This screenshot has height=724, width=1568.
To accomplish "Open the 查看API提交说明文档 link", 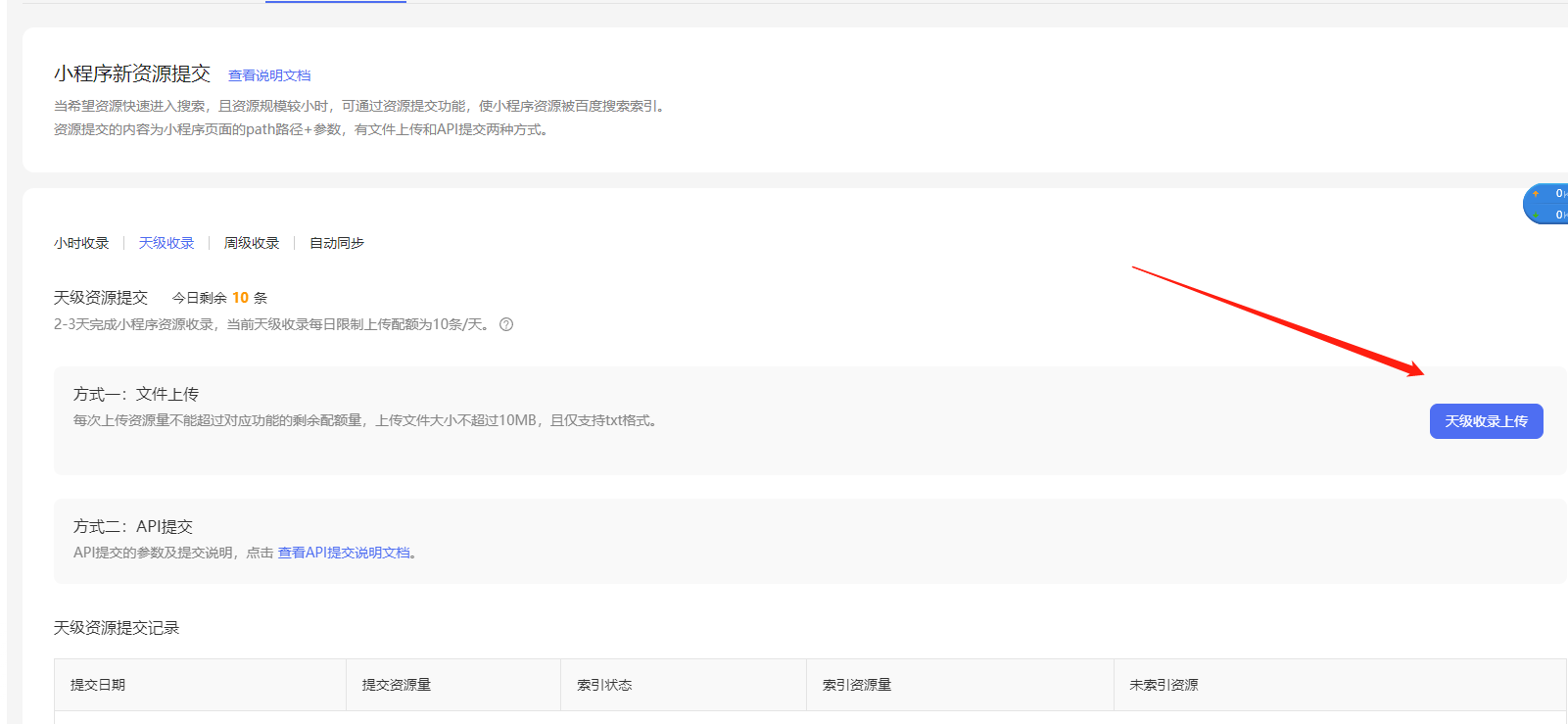I will [x=344, y=553].
